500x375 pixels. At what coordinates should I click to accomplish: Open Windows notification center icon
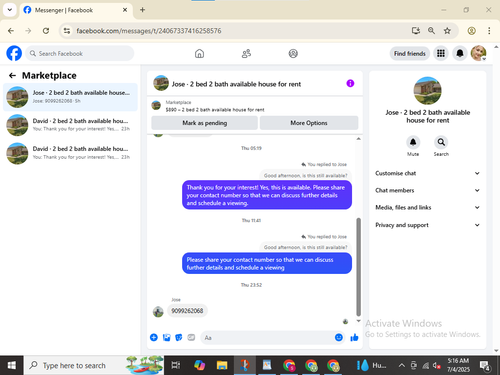[x=485, y=365]
